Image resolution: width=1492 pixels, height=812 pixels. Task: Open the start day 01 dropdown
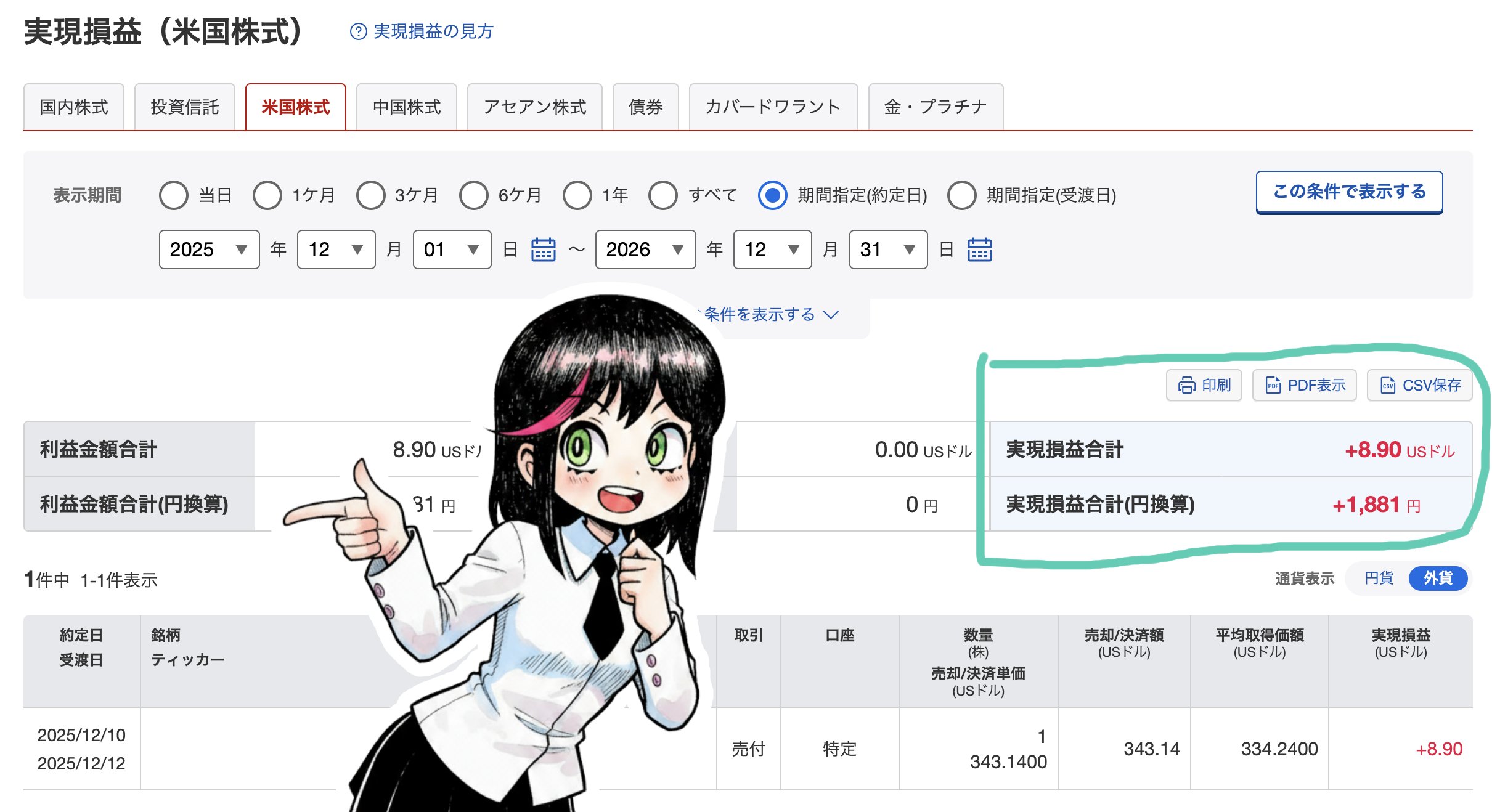[x=452, y=250]
